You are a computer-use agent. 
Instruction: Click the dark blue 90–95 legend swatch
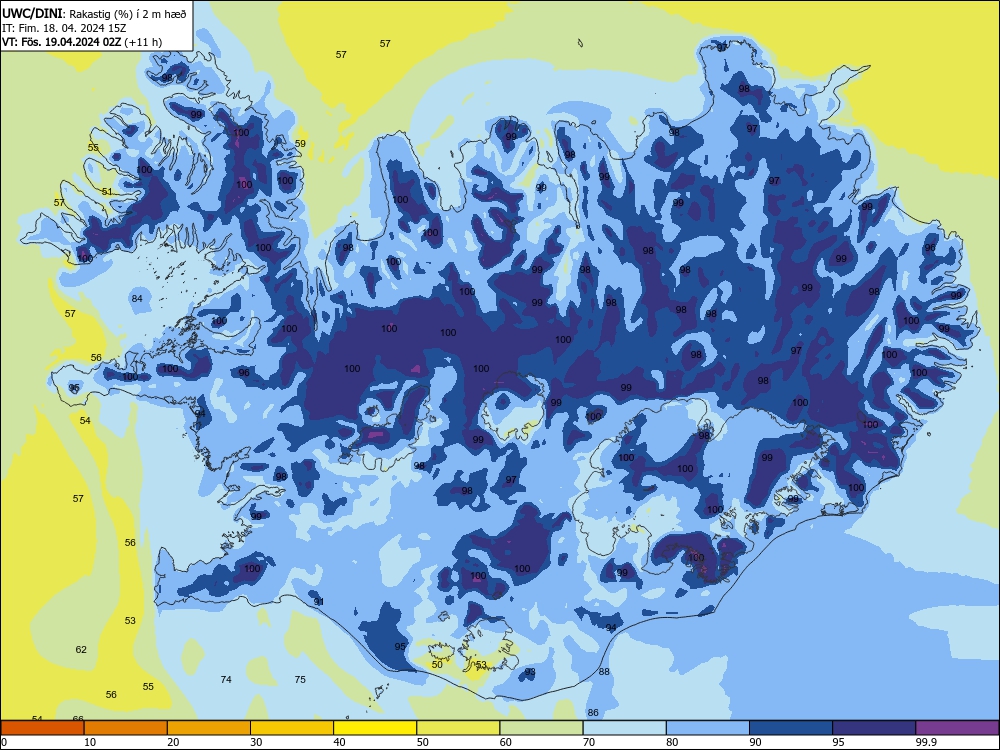pyautogui.click(x=791, y=728)
